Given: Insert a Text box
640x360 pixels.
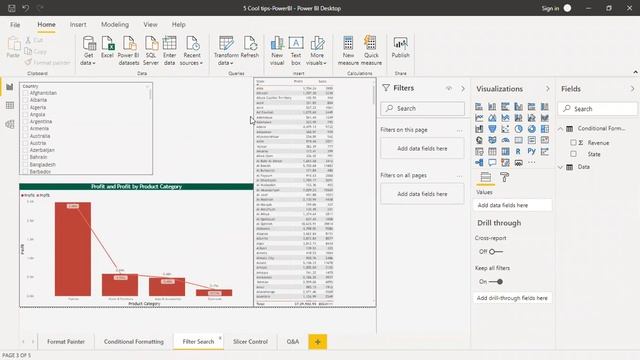Looking at the screenshot, I should 296,51.
